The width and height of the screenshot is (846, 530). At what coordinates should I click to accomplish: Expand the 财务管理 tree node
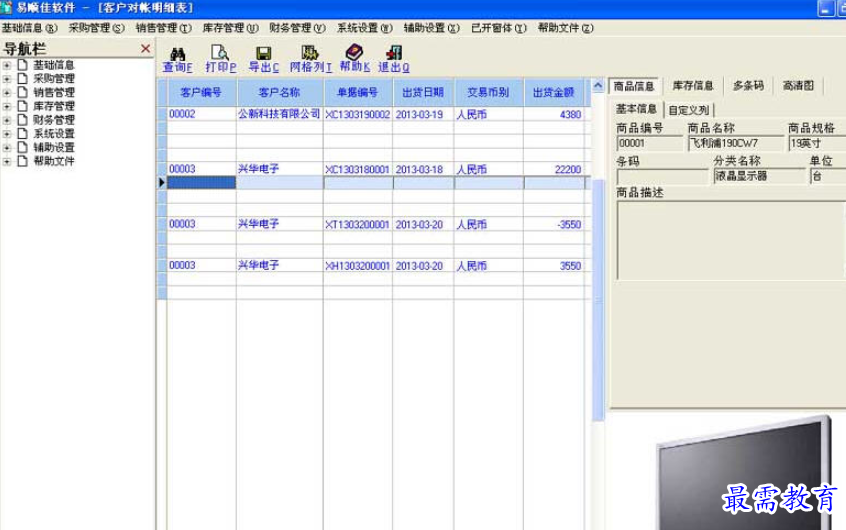pos(6,120)
